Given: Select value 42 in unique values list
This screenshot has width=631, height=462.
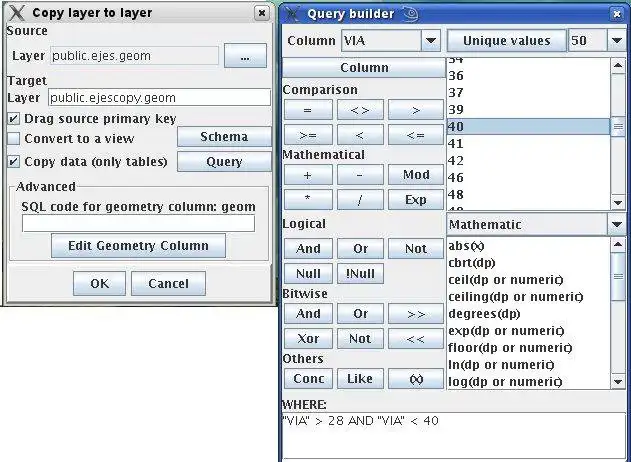Looking at the screenshot, I should pos(528,161).
